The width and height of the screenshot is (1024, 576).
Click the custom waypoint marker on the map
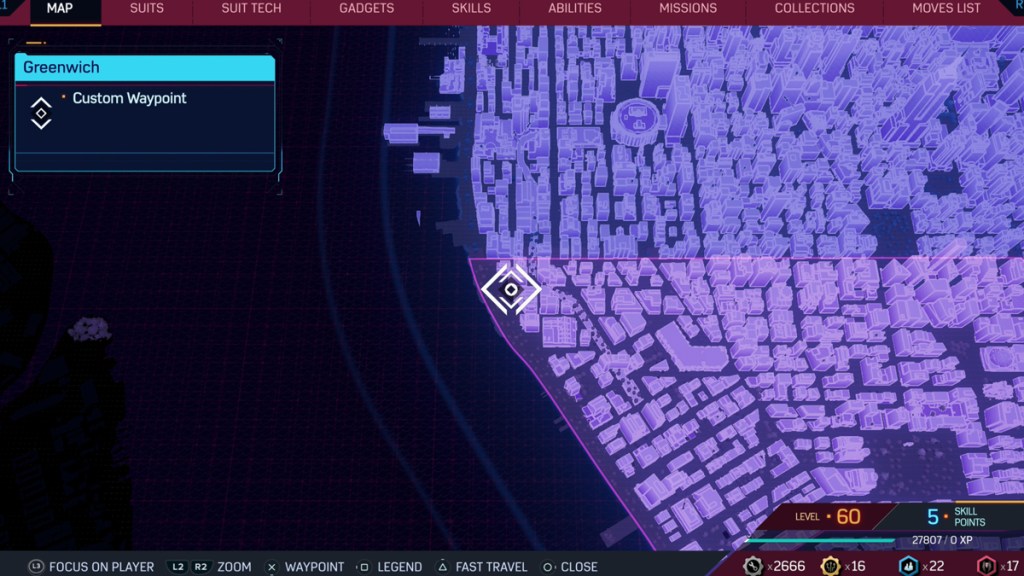tap(511, 289)
